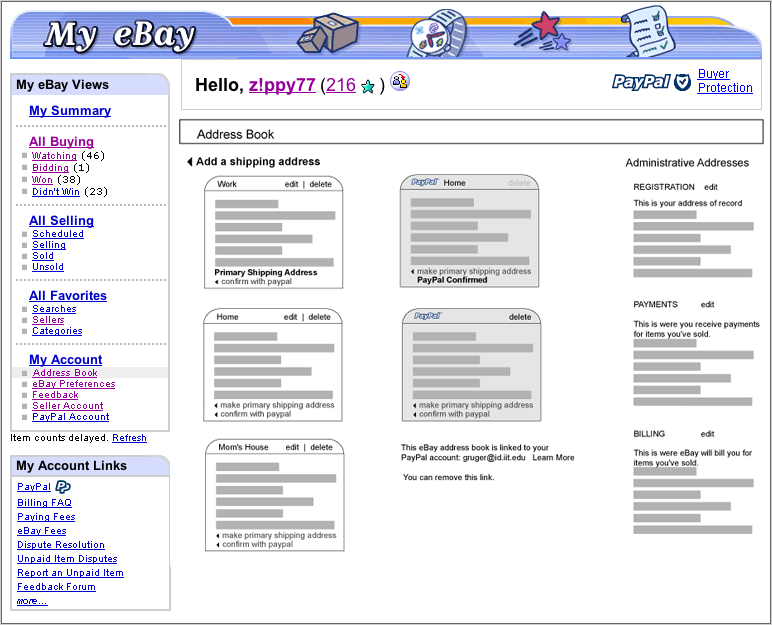This screenshot has height=625, width=772.
Task: Open Unpaid Item Disputes link
Action: [x=67, y=559]
